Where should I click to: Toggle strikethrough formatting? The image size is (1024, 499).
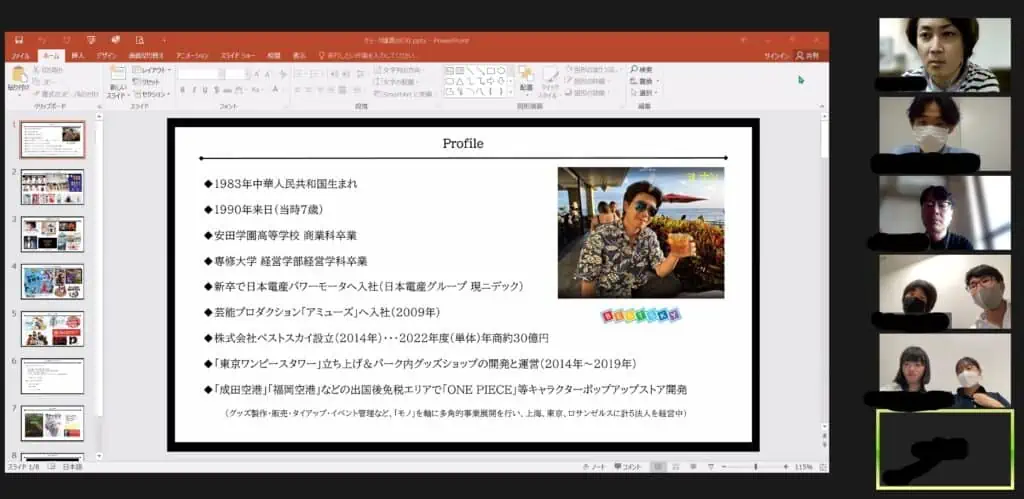pyautogui.click(x=227, y=89)
